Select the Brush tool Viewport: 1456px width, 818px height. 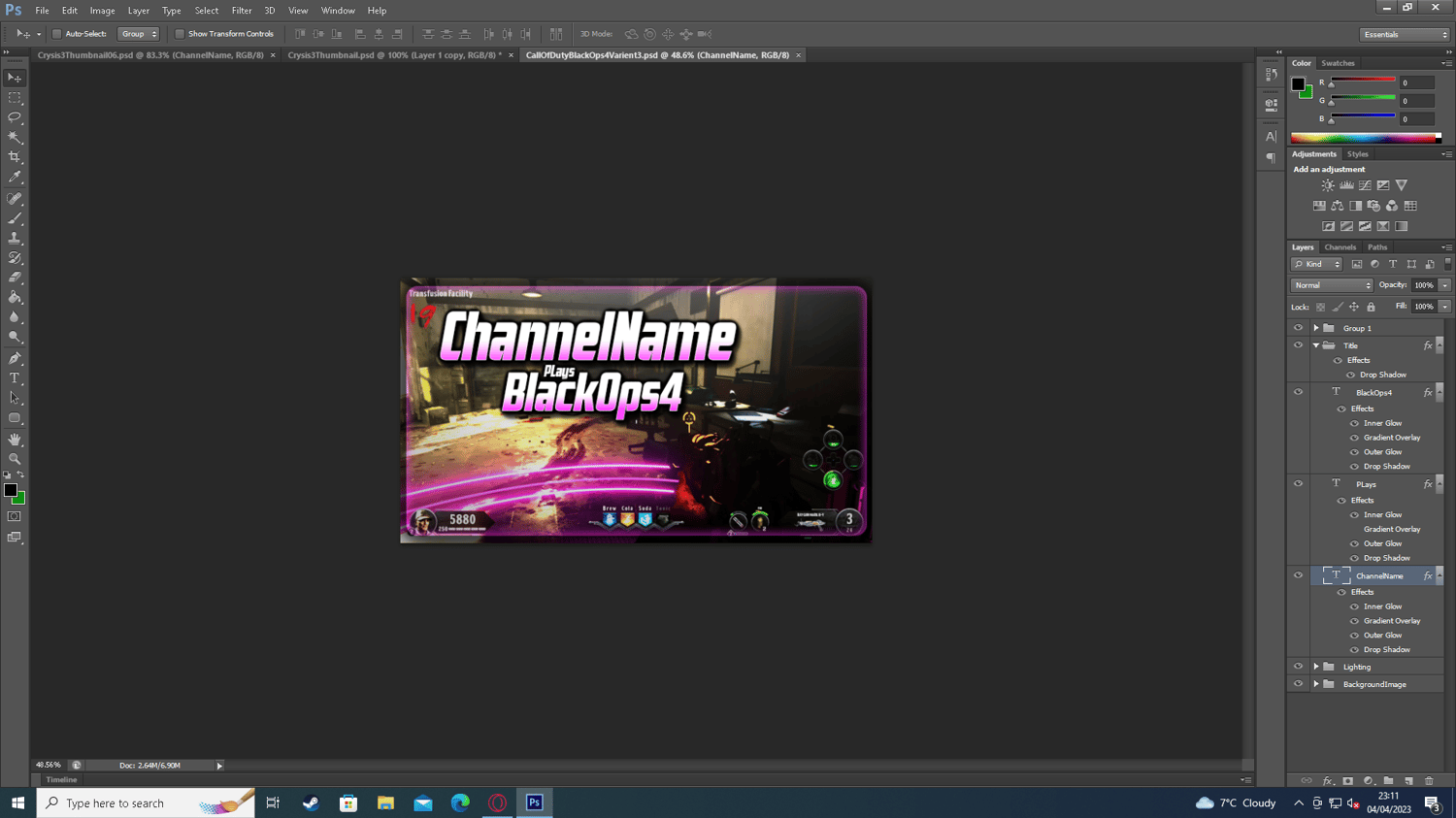(x=15, y=218)
